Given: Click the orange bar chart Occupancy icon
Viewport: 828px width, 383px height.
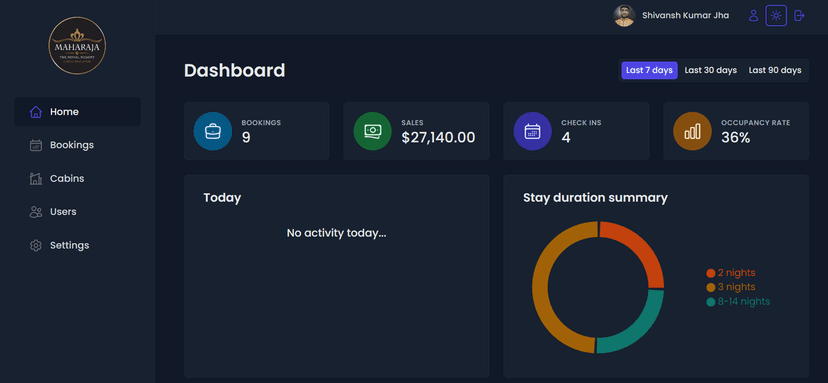Looking at the screenshot, I should 692,131.
